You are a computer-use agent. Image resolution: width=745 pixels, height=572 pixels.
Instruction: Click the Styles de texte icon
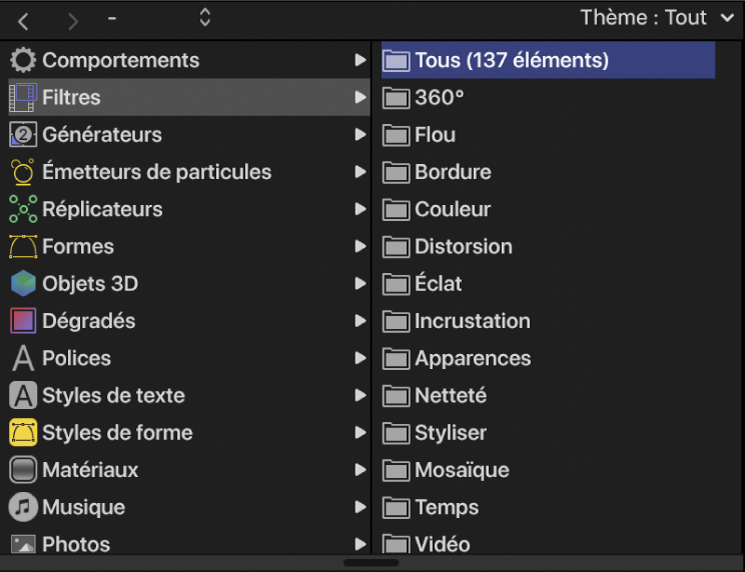click(23, 395)
